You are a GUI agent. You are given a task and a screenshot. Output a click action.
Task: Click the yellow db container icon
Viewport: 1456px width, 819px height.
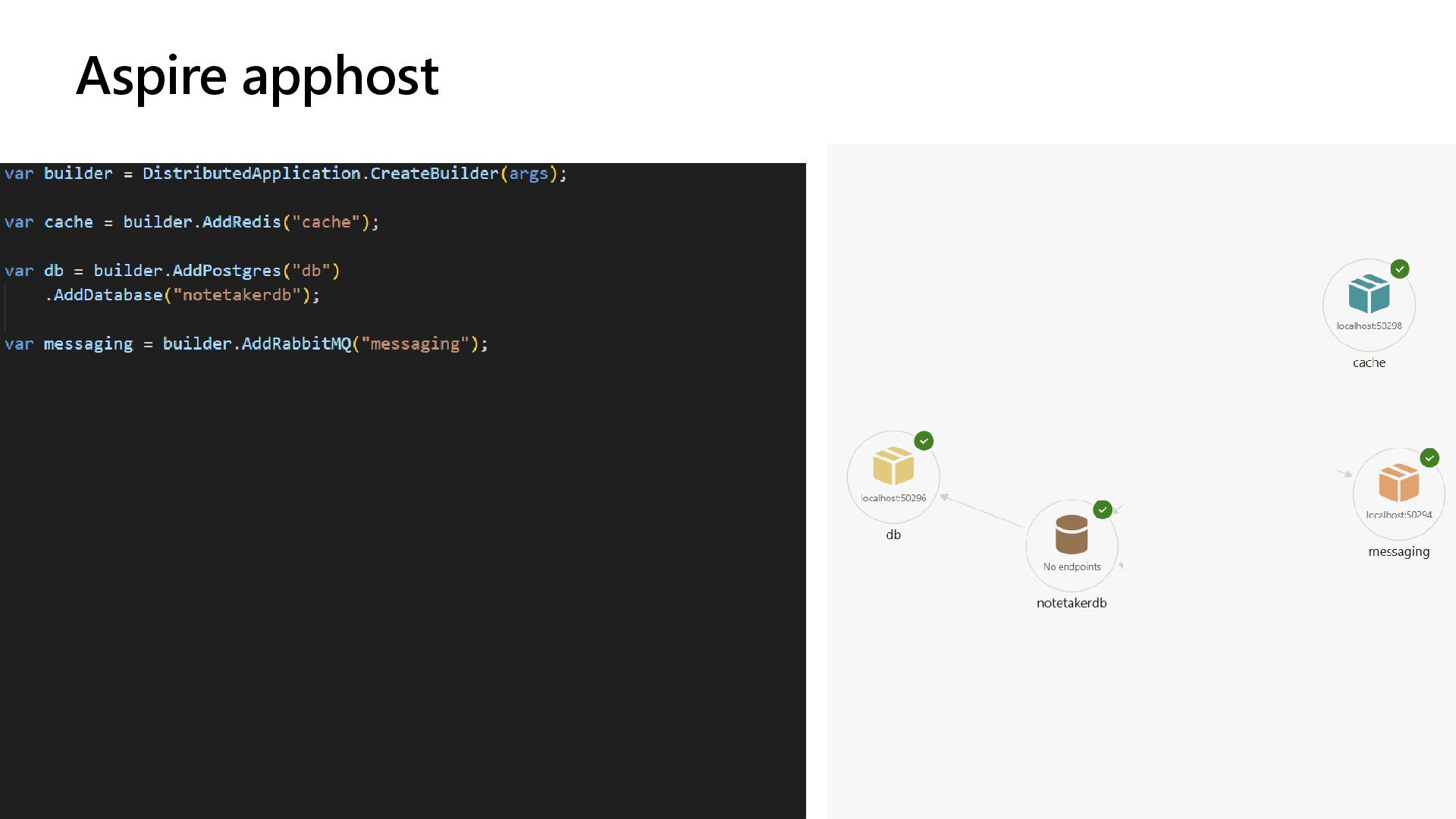(893, 466)
